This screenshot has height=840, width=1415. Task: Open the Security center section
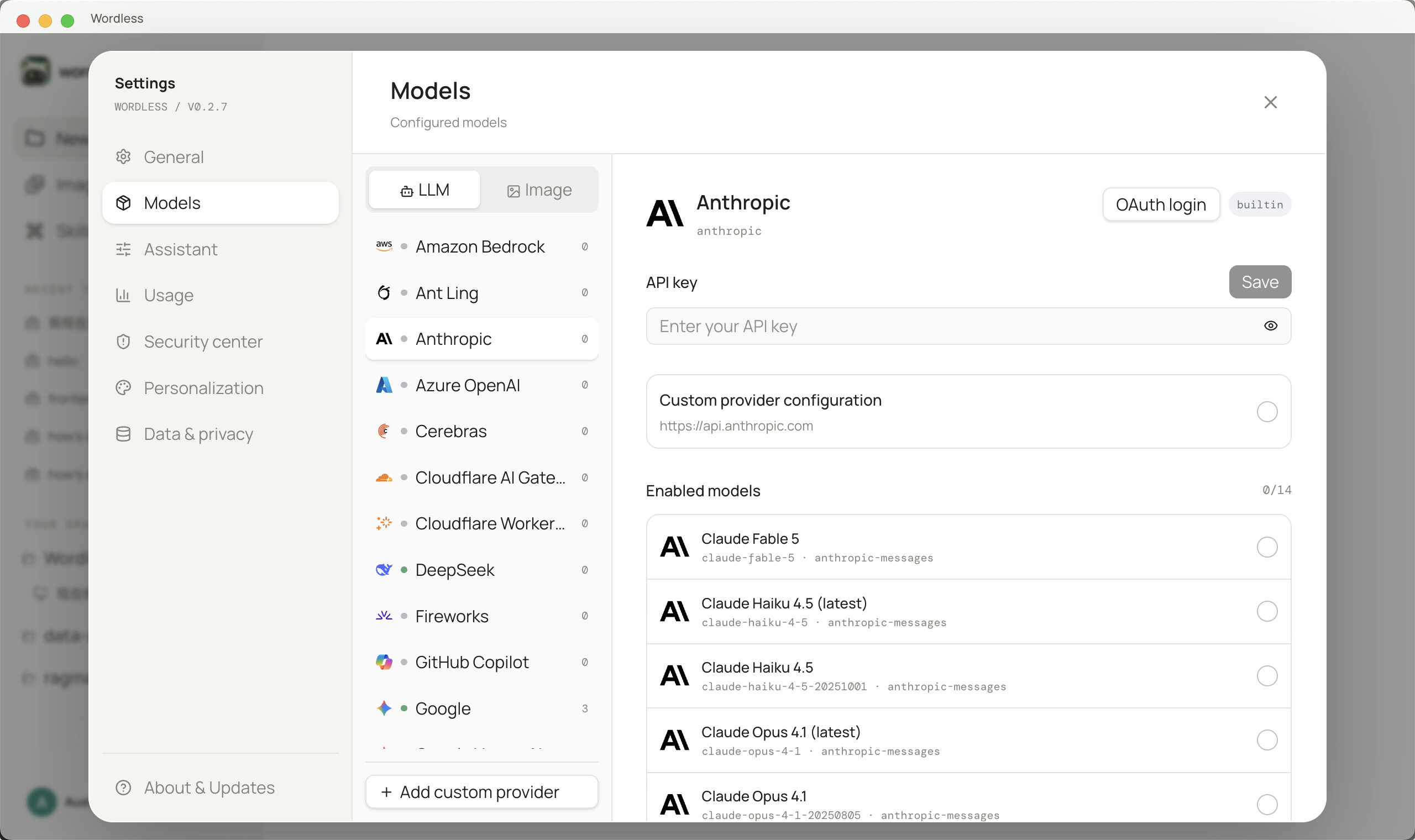pyautogui.click(x=220, y=342)
